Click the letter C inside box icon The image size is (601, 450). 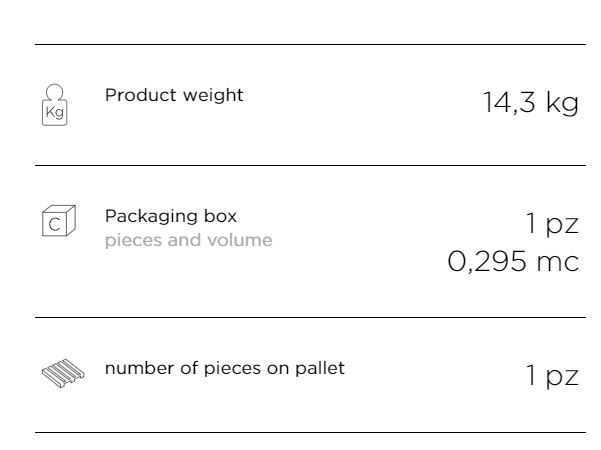[54, 225]
